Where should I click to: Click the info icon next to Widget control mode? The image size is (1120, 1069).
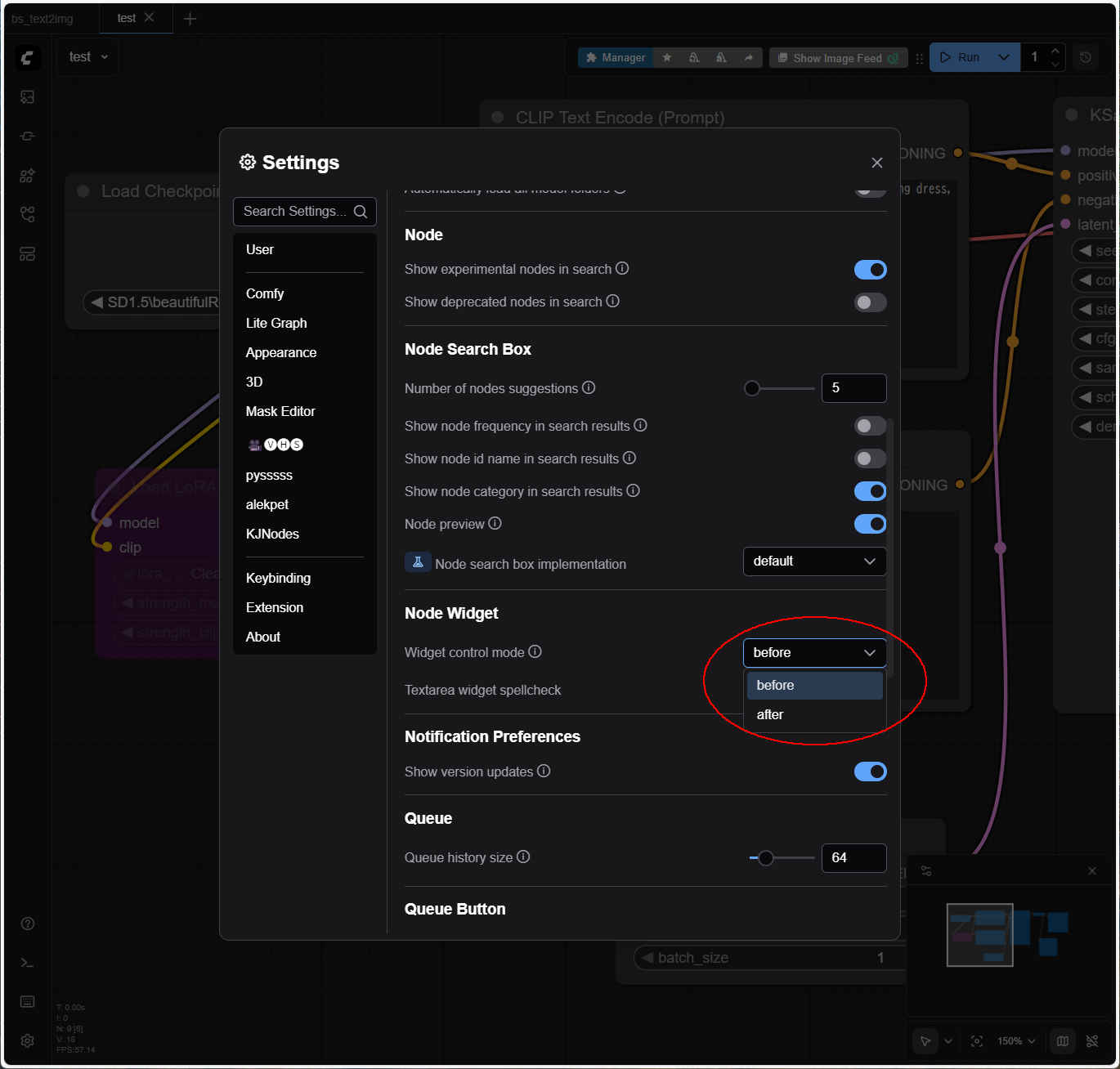[535, 651]
